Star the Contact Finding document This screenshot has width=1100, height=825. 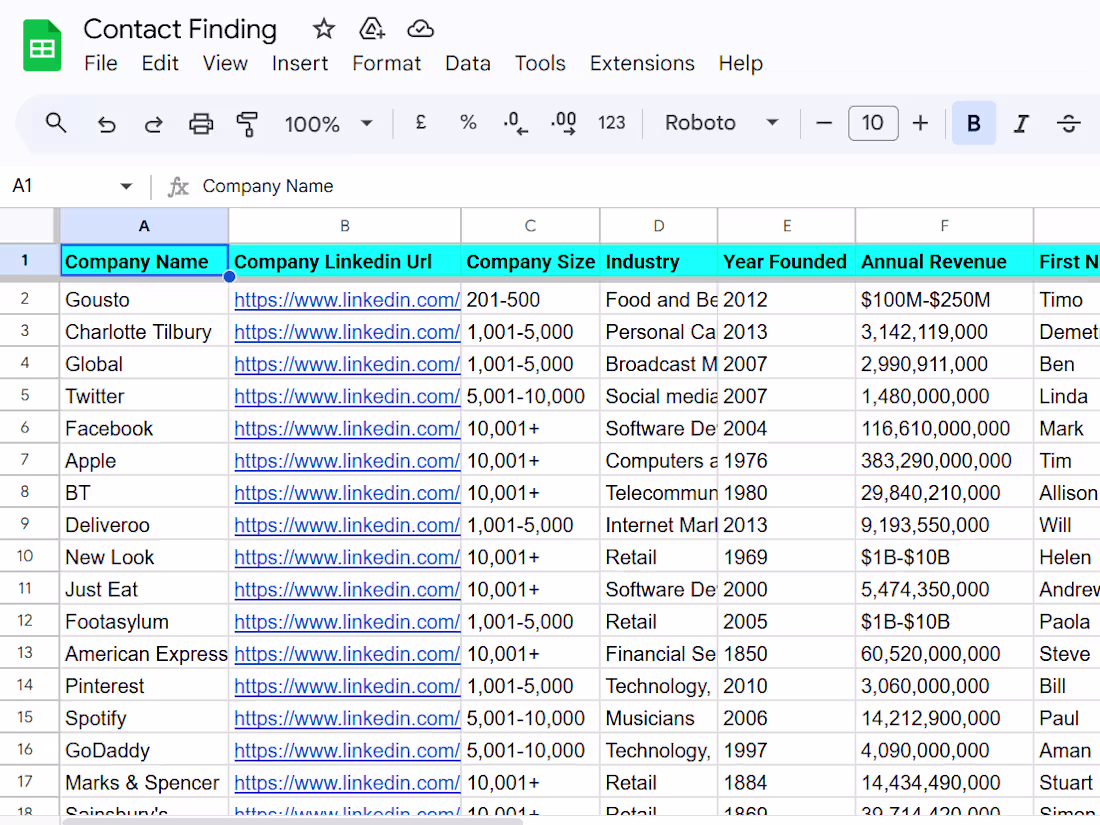click(x=323, y=29)
